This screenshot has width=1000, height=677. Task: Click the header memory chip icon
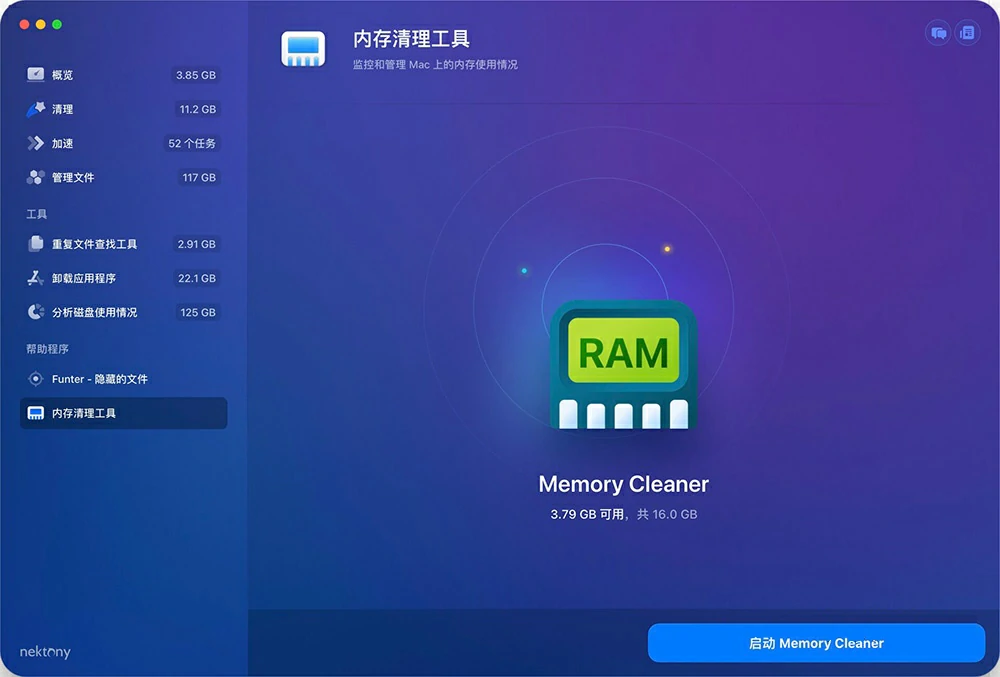(303, 49)
